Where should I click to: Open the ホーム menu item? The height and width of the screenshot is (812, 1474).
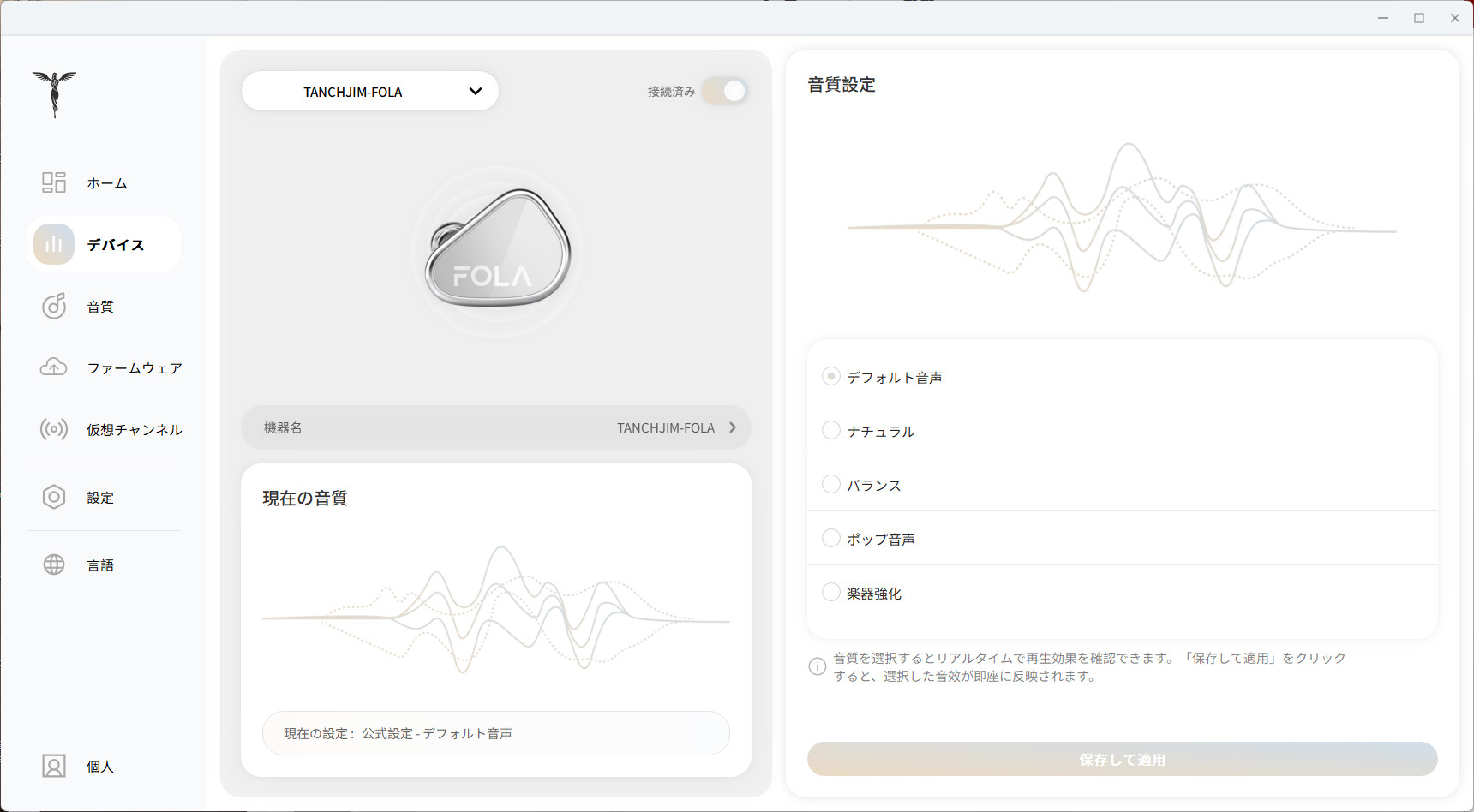click(107, 183)
